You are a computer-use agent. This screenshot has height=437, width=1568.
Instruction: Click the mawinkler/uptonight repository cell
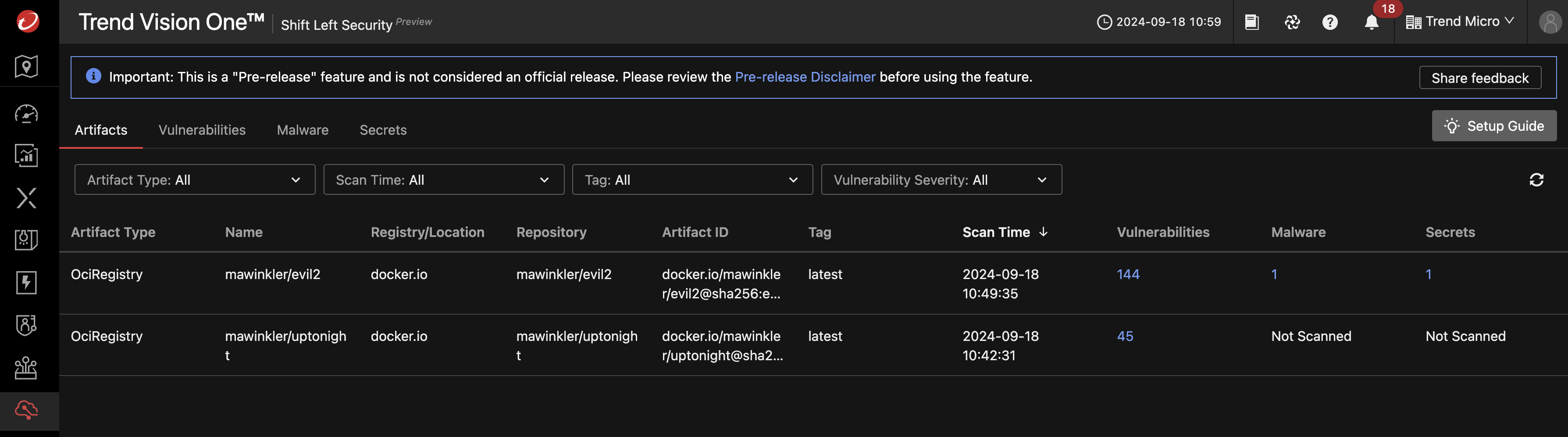(x=577, y=346)
